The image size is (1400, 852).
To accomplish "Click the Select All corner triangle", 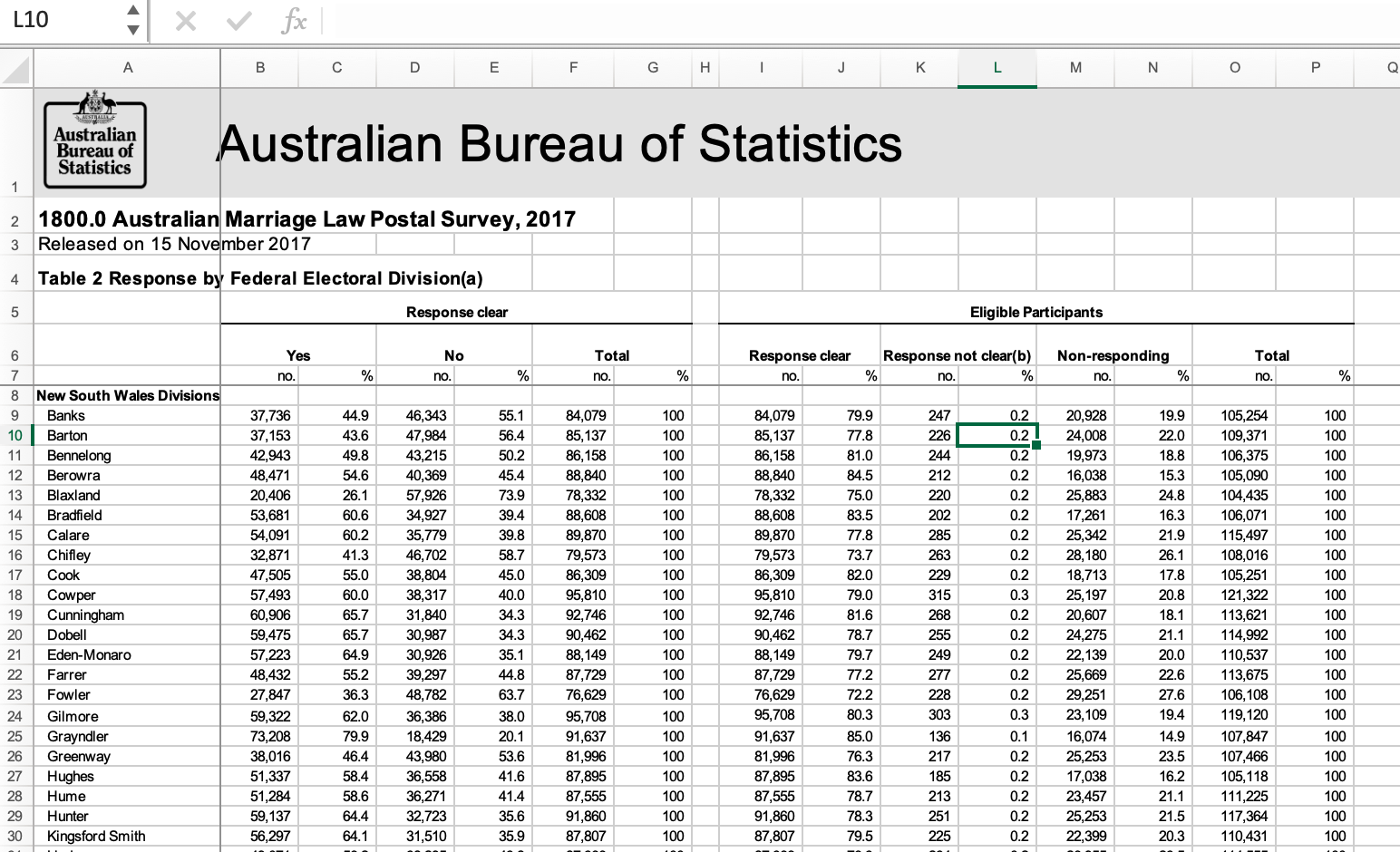I will coord(16,68).
